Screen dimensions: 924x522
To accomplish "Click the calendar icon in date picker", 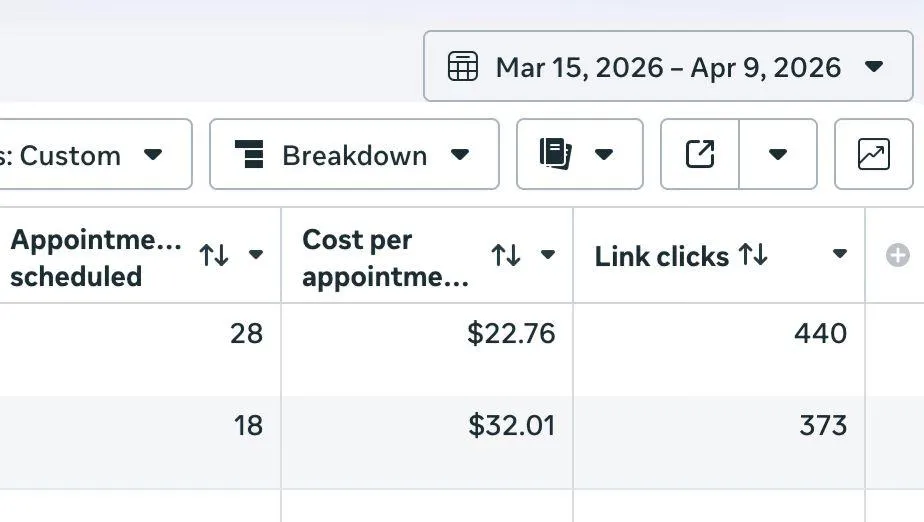I will pyautogui.click(x=462, y=67).
